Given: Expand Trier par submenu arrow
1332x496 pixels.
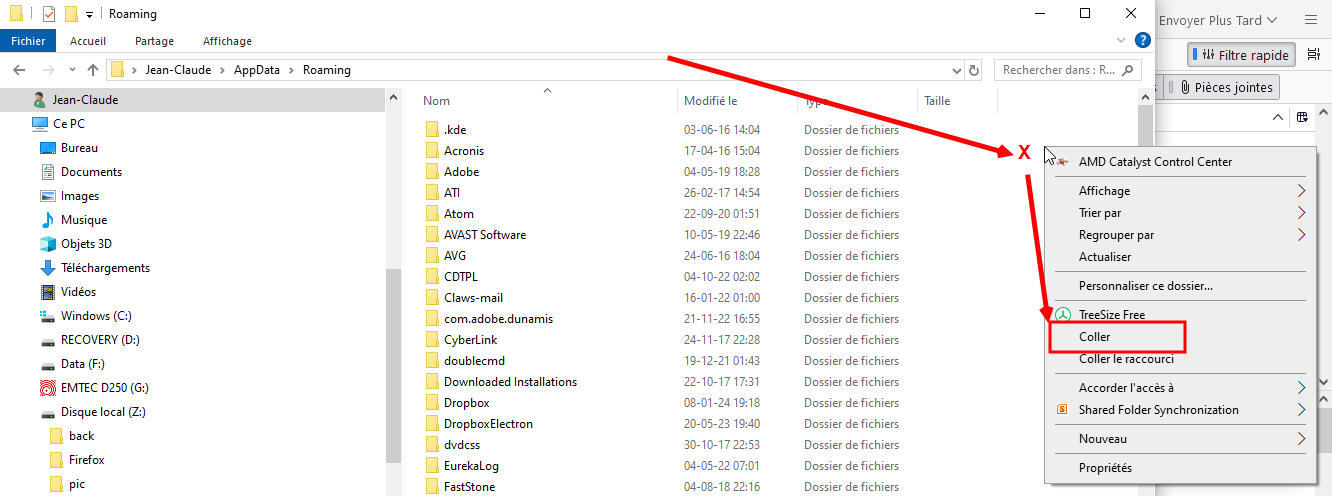Looking at the screenshot, I should pyautogui.click(x=1302, y=213).
